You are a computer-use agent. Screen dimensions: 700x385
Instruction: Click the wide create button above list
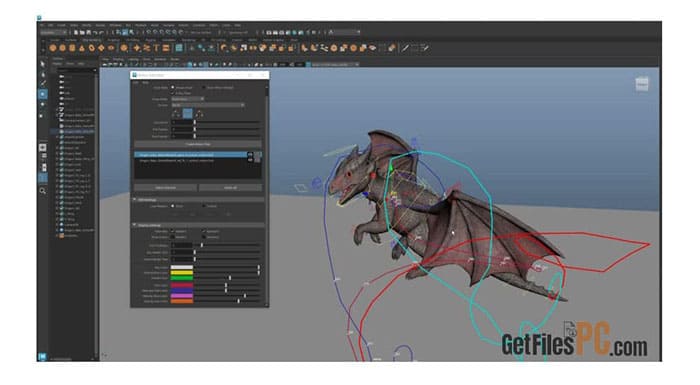tap(198, 144)
